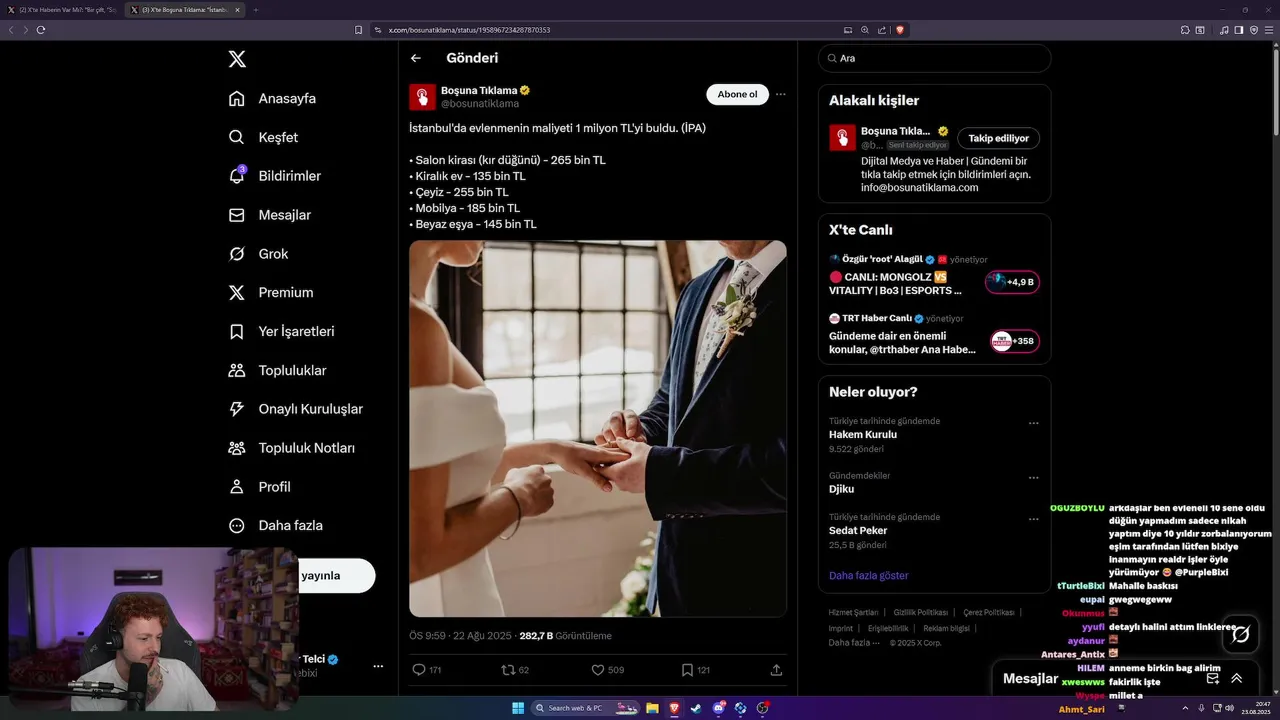The image size is (1280, 720).
Task: Click Takip ediliyor following button
Action: pos(998,138)
